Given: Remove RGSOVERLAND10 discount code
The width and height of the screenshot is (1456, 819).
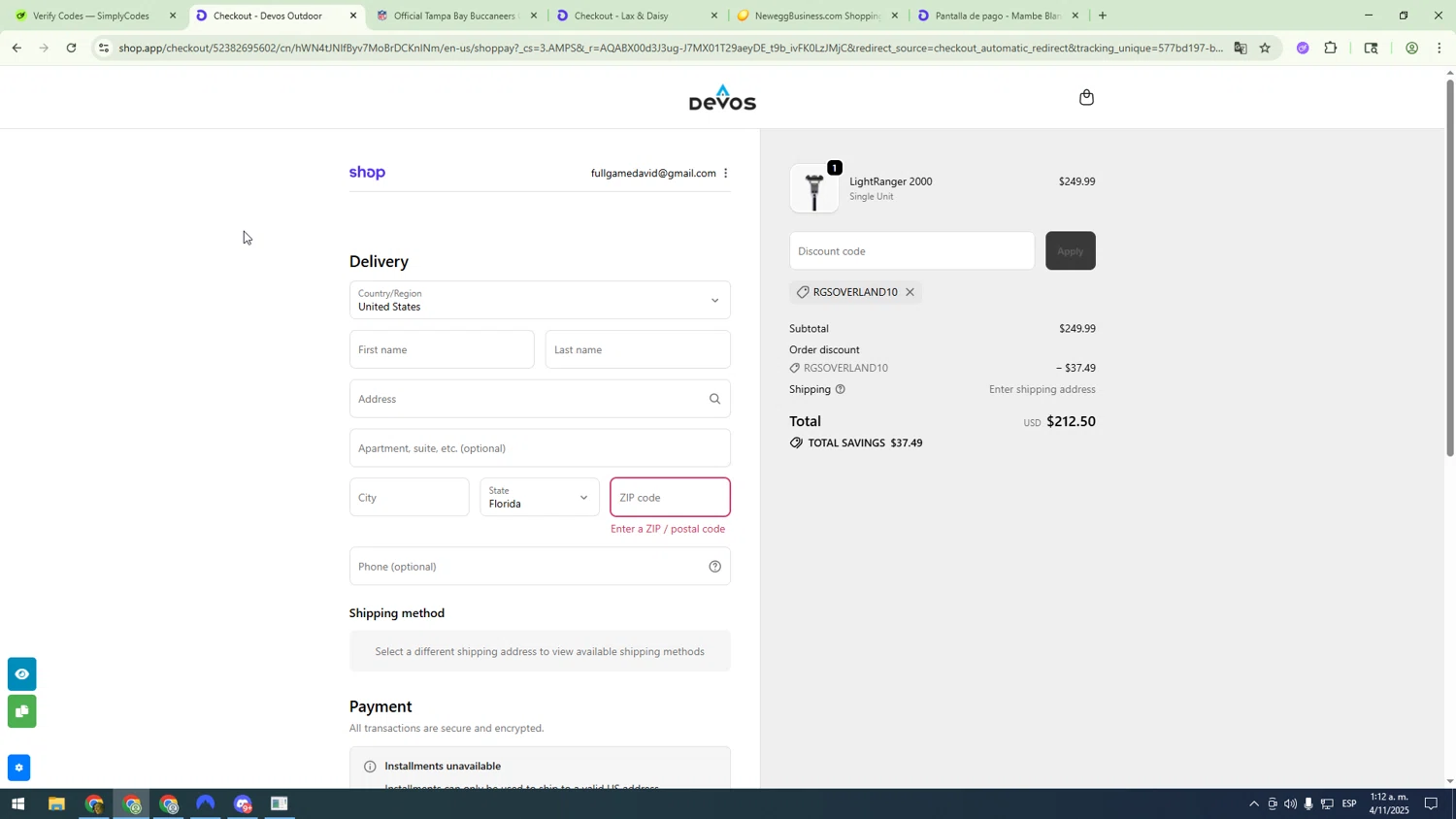Looking at the screenshot, I should [910, 292].
